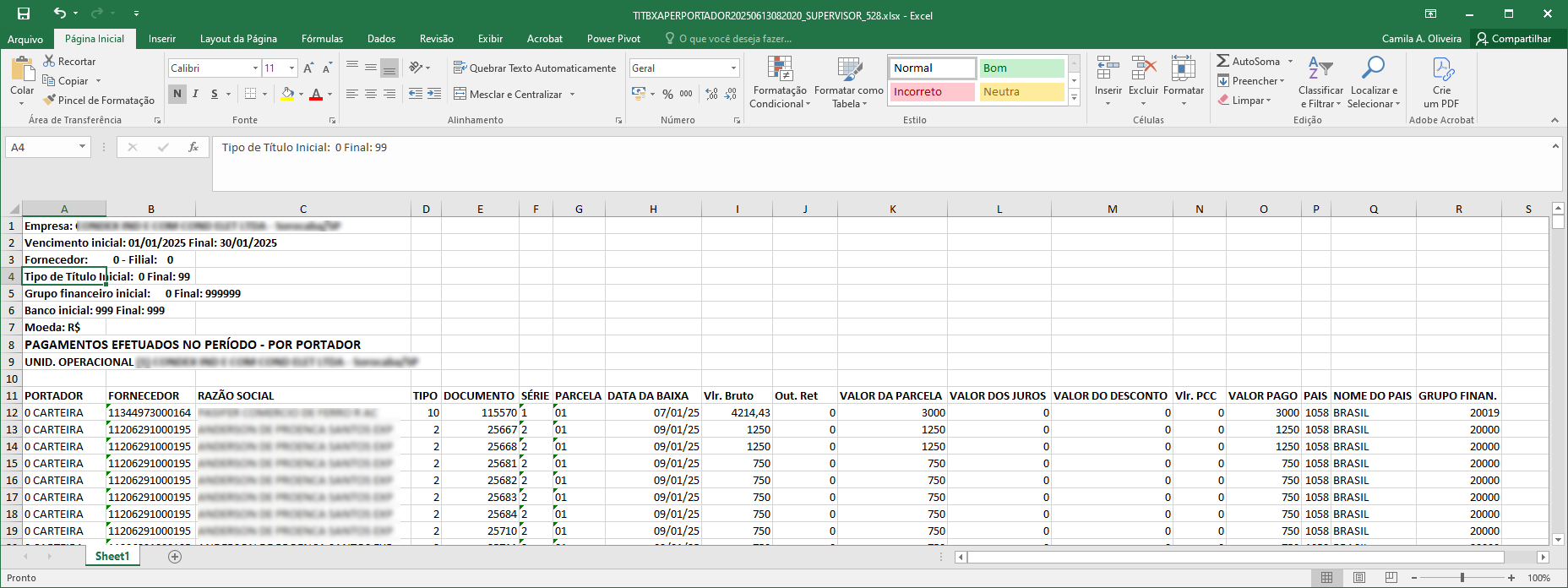Toggle bottom vertical alignment
This screenshot has width=1568, height=588.
pos(389,68)
